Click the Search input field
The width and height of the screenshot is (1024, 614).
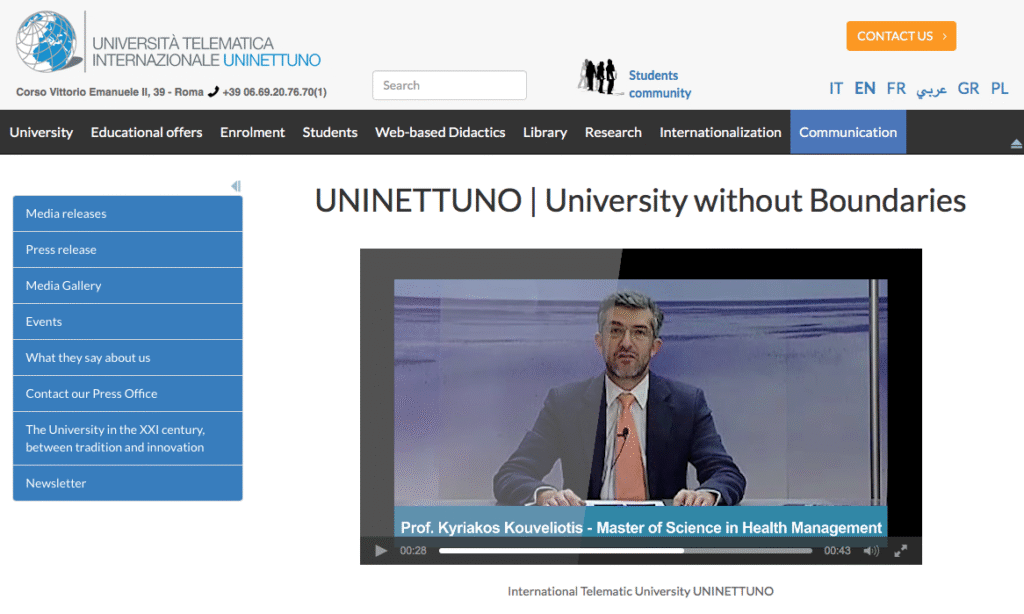click(x=449, y=85)
